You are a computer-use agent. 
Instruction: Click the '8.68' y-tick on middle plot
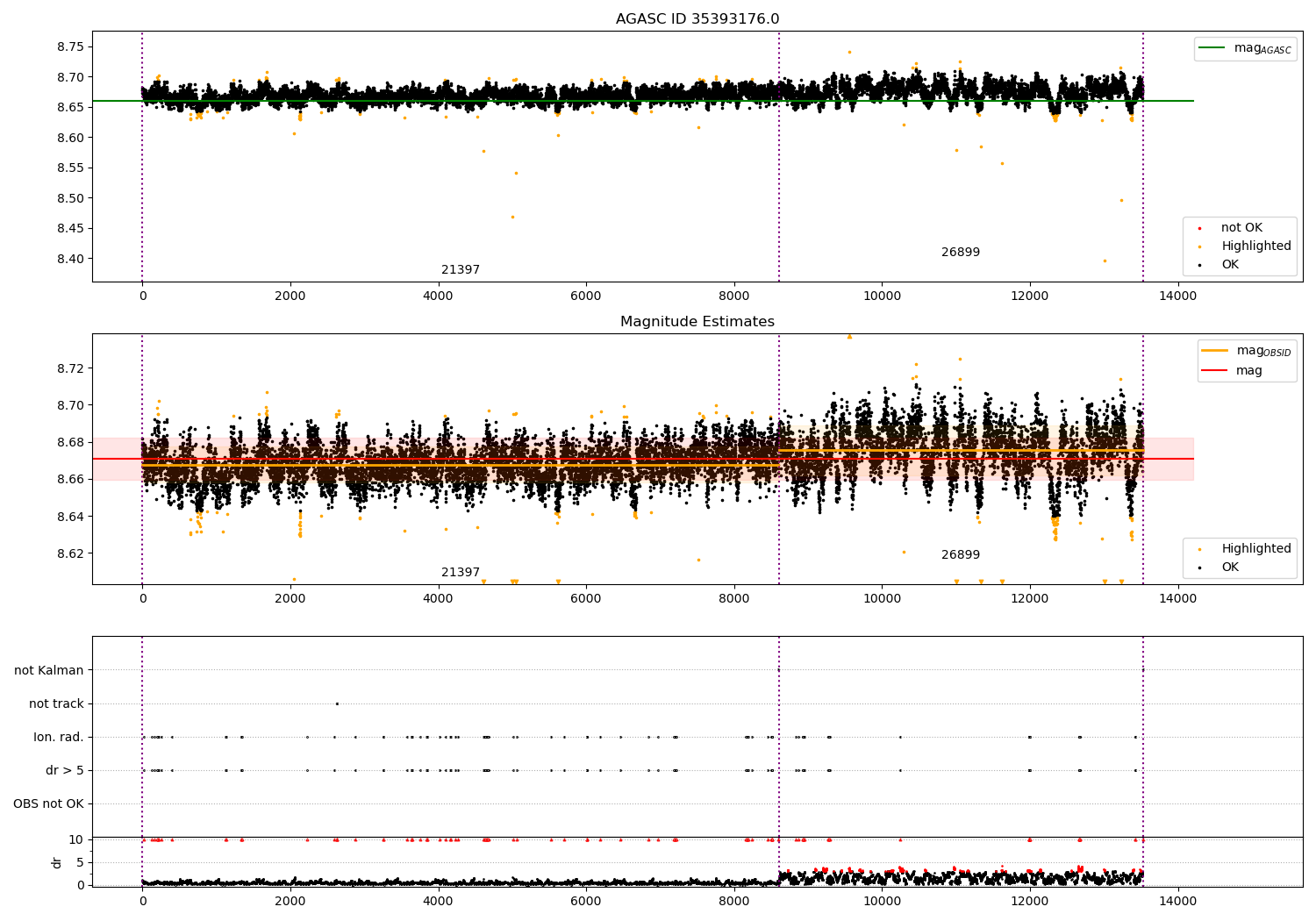pos(70,442)
